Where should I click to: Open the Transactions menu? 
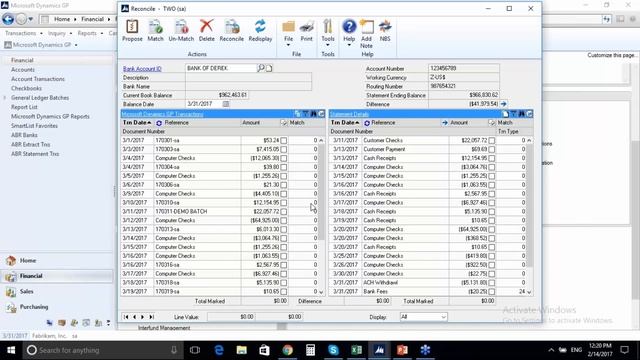(x=23, y=33)
